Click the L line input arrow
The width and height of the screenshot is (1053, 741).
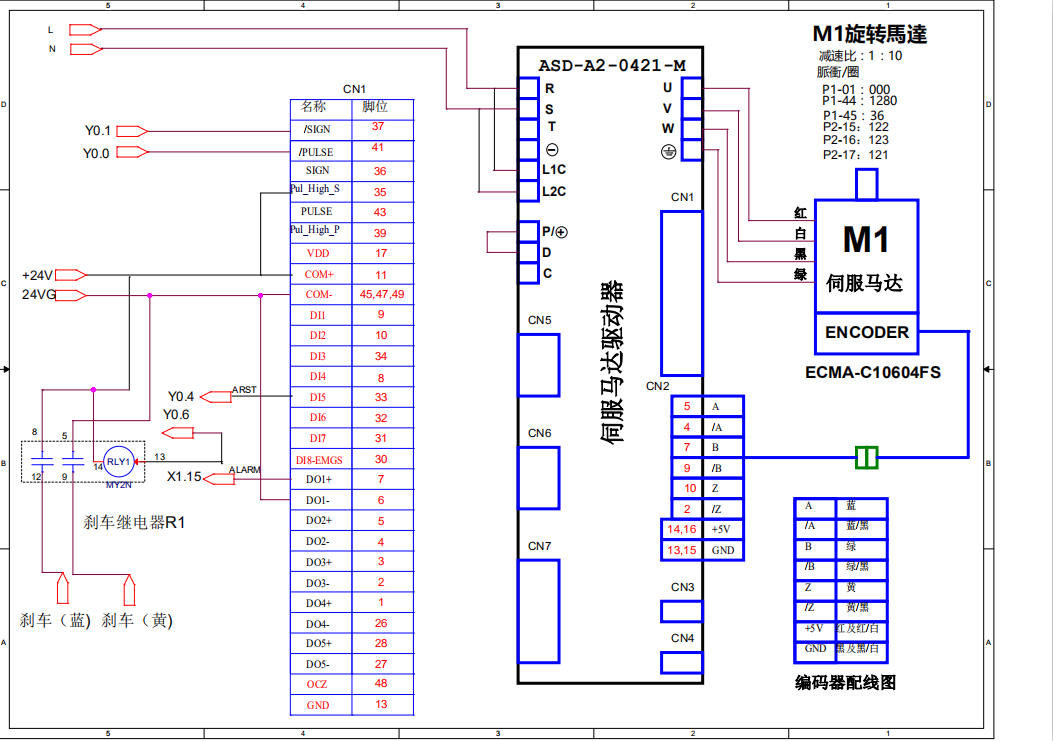tap(85, 30)
